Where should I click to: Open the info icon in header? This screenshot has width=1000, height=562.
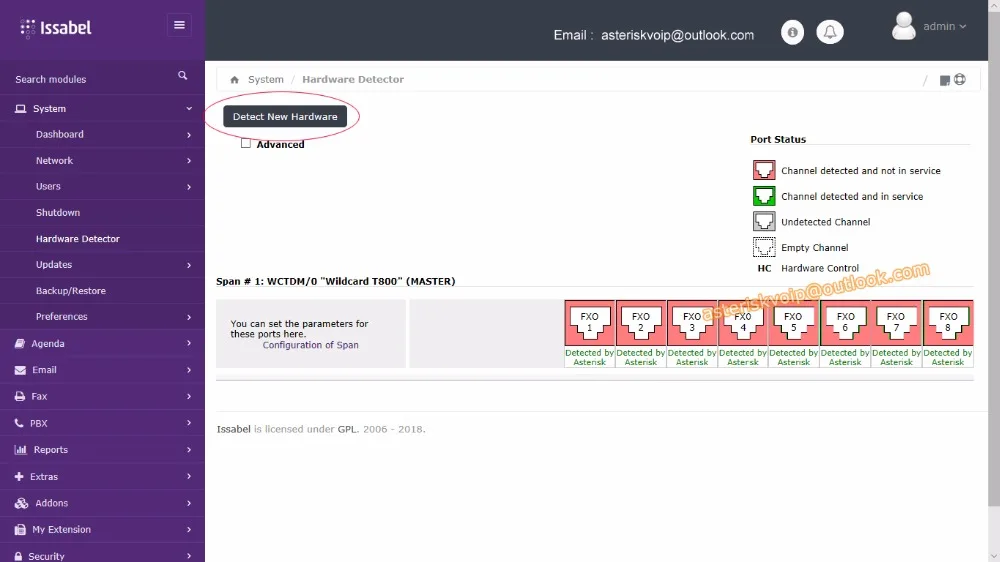point(792,32)
